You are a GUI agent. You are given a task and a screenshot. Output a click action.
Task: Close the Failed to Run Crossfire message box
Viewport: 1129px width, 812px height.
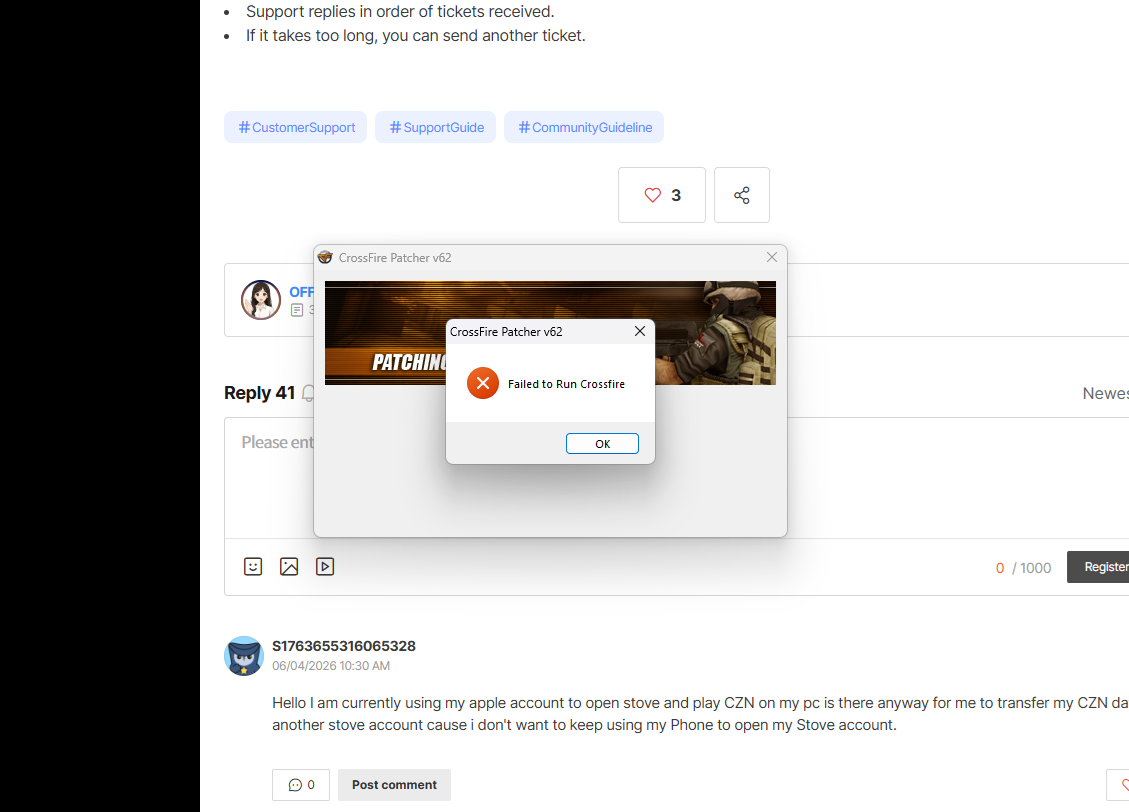(639, 331)
